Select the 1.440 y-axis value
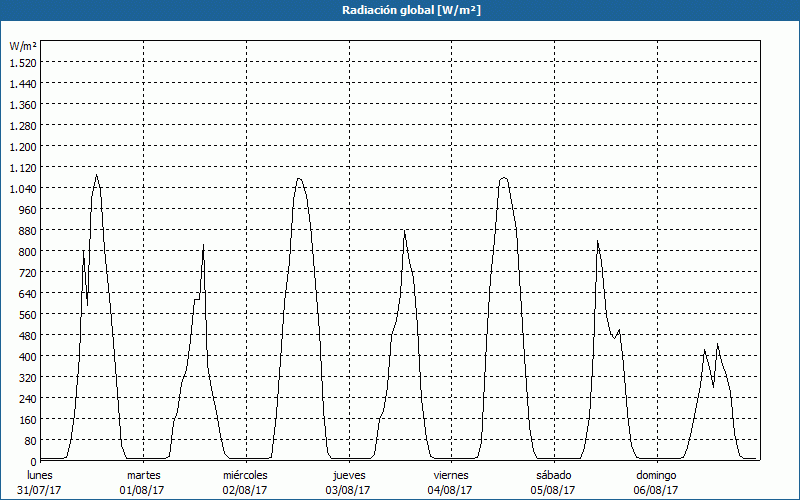Screen dimensions: 800x500 pos(23,84)
